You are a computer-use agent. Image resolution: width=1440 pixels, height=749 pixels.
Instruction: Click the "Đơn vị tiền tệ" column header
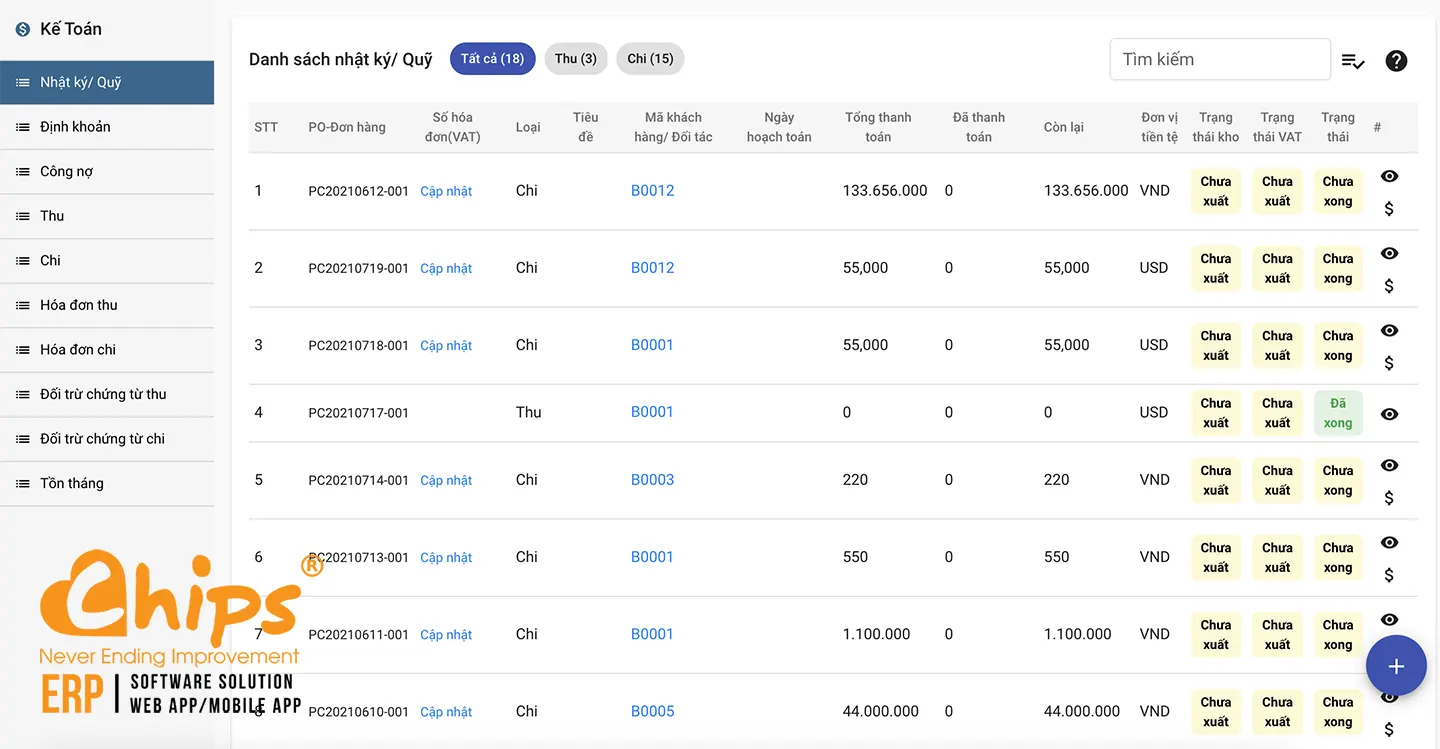coord(1160,127)
